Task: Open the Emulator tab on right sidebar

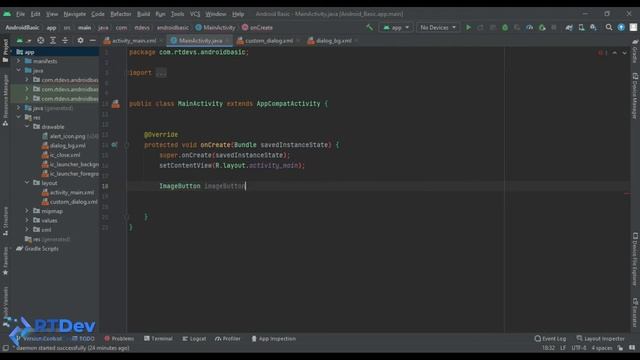Action: click(635, 312)
